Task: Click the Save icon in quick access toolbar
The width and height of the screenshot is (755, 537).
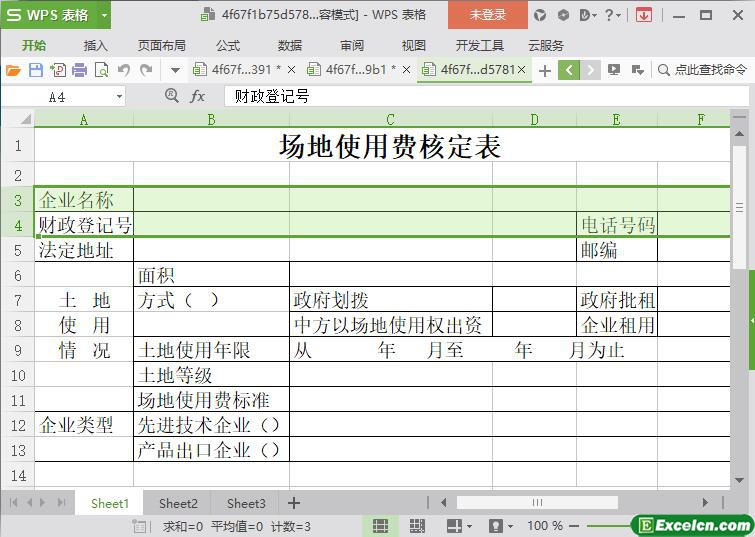Action: (x=36, y=70)
